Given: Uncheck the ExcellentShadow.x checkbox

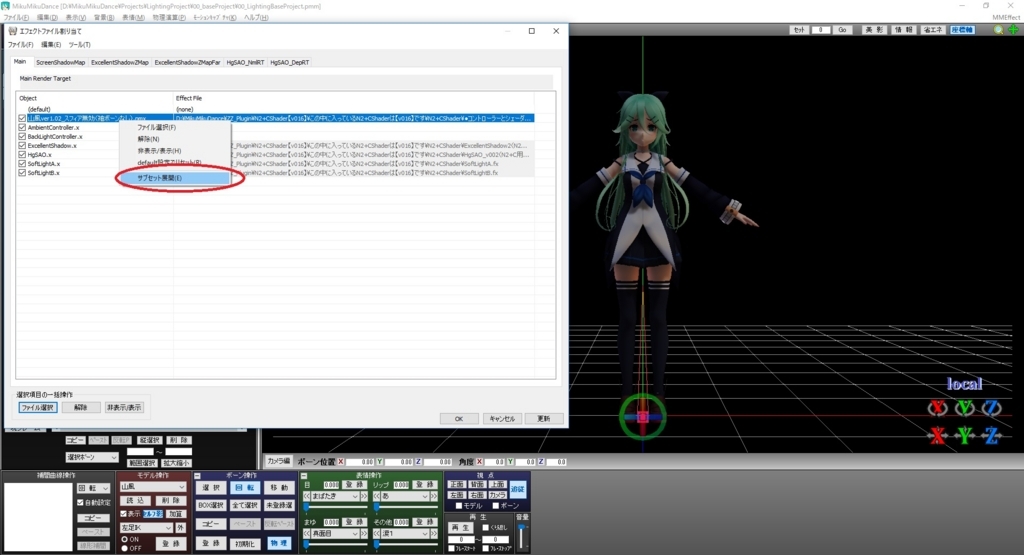Looking at the screenshot, I should 22,146.
